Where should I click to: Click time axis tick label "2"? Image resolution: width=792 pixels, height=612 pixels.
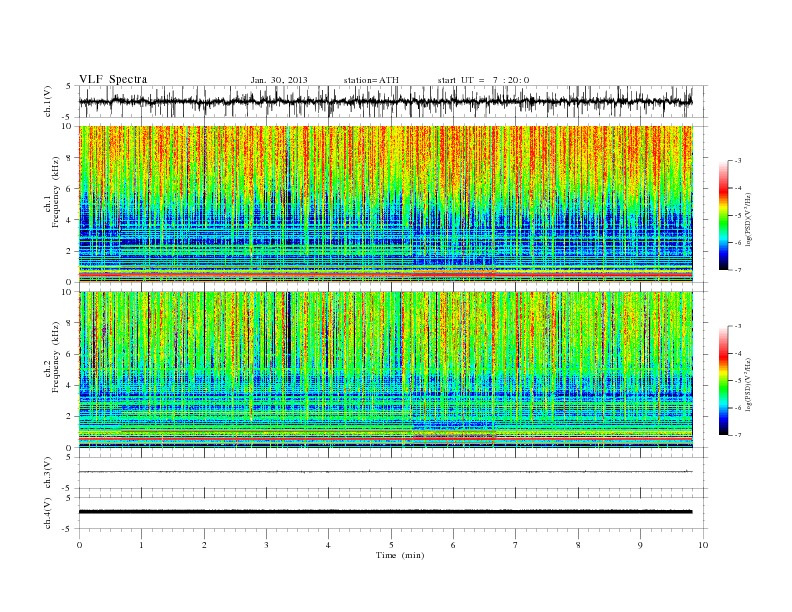coord(204,545)
